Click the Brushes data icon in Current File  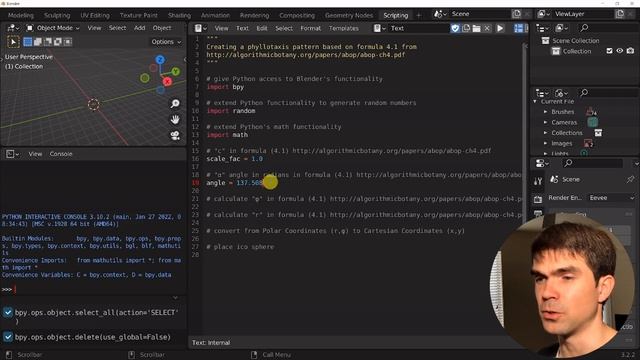point(591,111)
